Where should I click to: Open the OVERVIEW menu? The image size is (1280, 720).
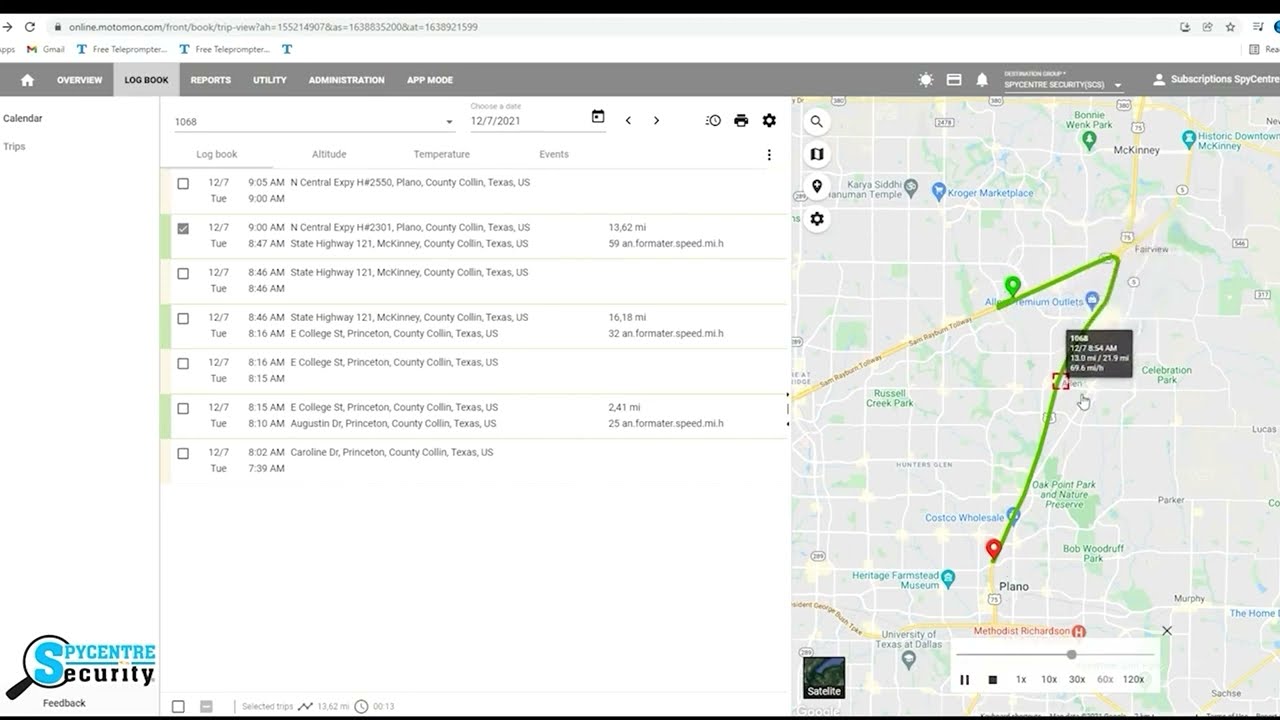click(x=80, y=80)
